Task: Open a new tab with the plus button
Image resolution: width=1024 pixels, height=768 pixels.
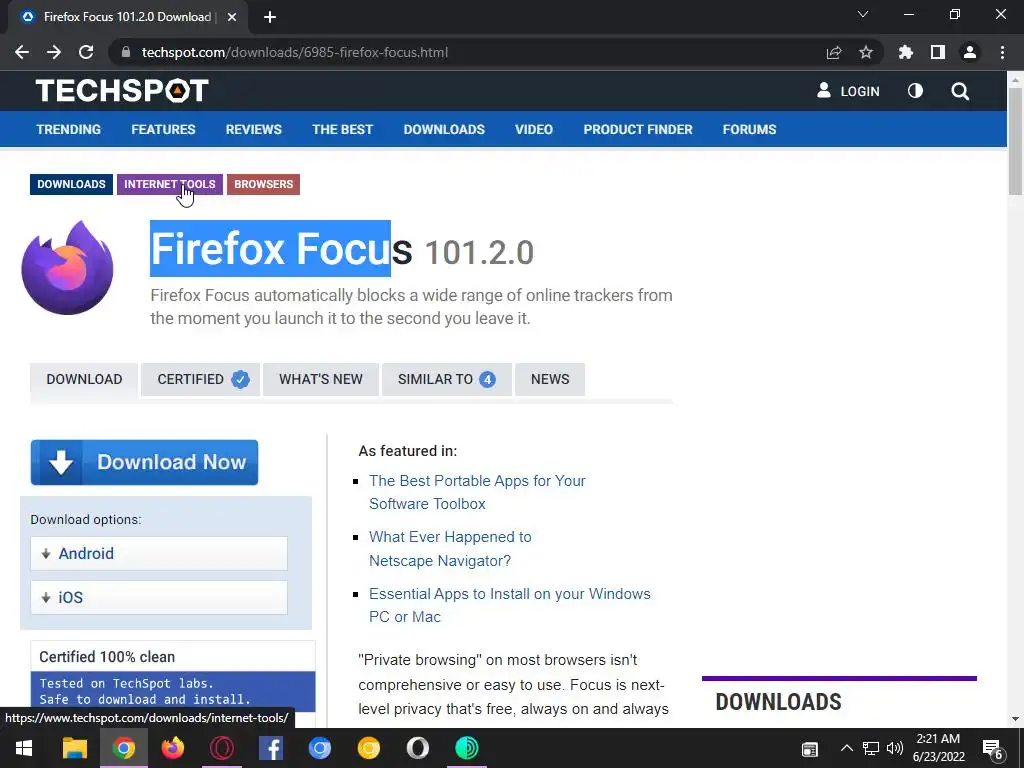Action: (x=270, y=17)
